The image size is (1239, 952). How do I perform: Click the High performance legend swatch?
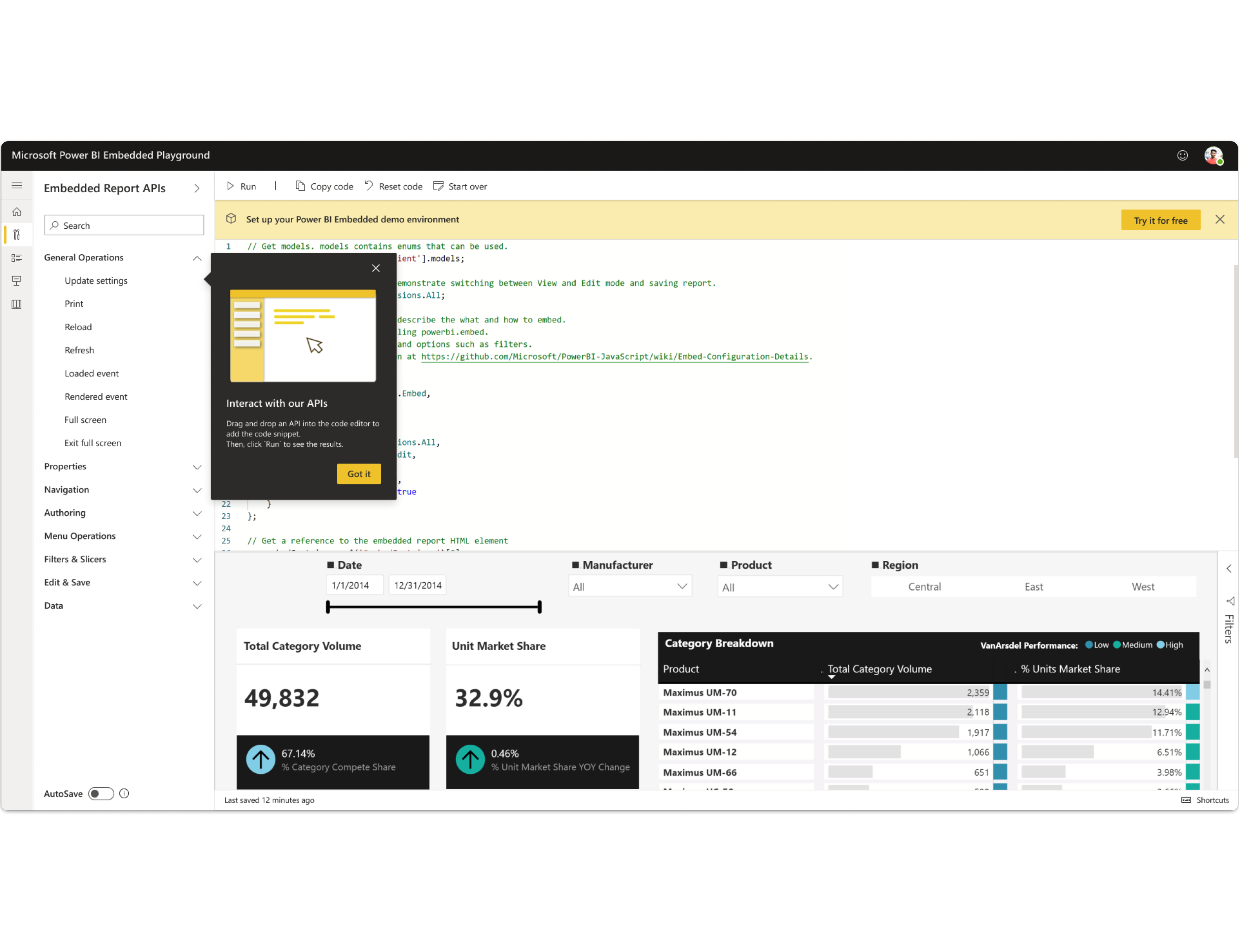pyautogui.click(x=1160, y=645)
